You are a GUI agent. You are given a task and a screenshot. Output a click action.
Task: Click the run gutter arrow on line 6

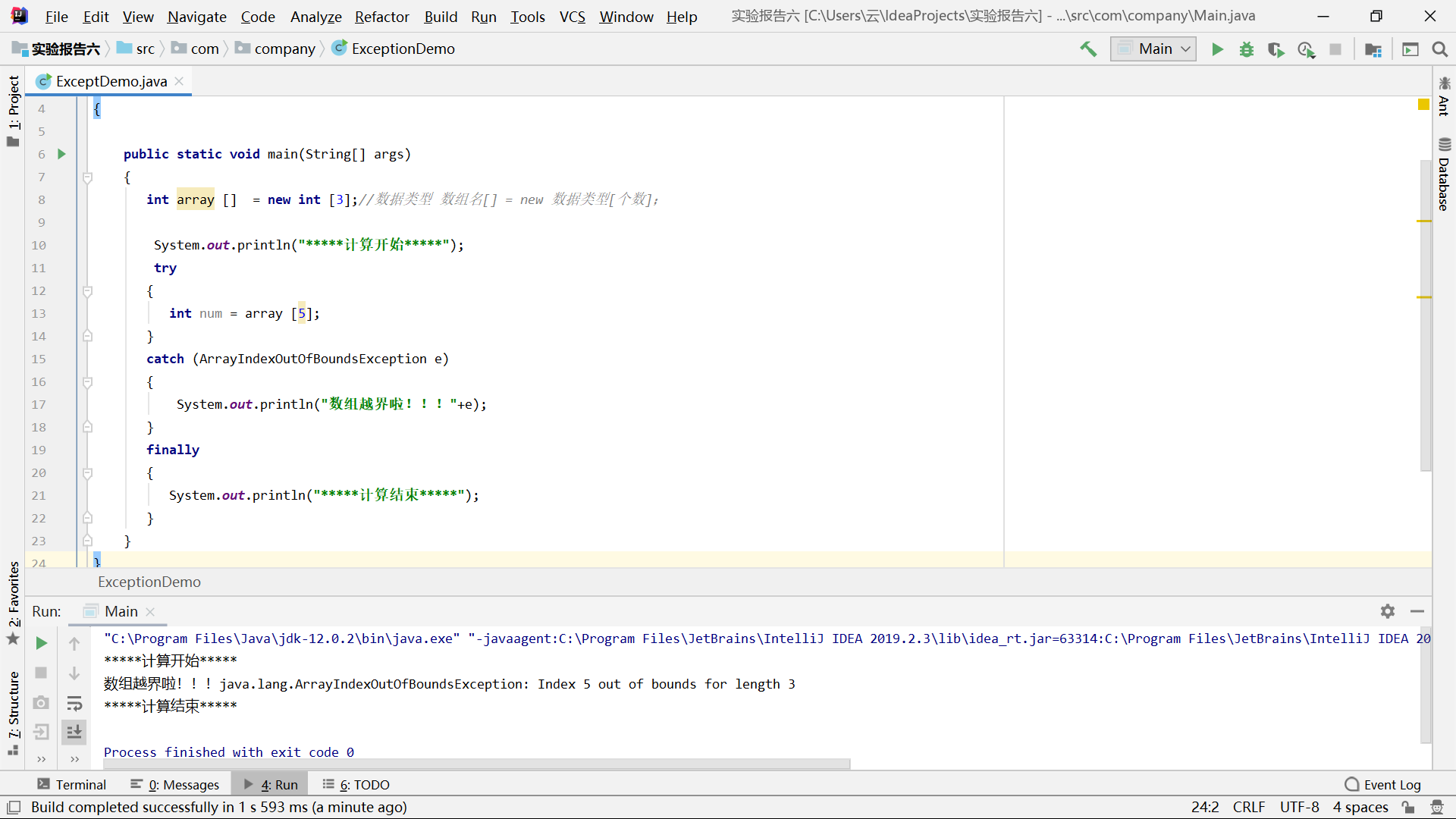(x=61, y=154)
